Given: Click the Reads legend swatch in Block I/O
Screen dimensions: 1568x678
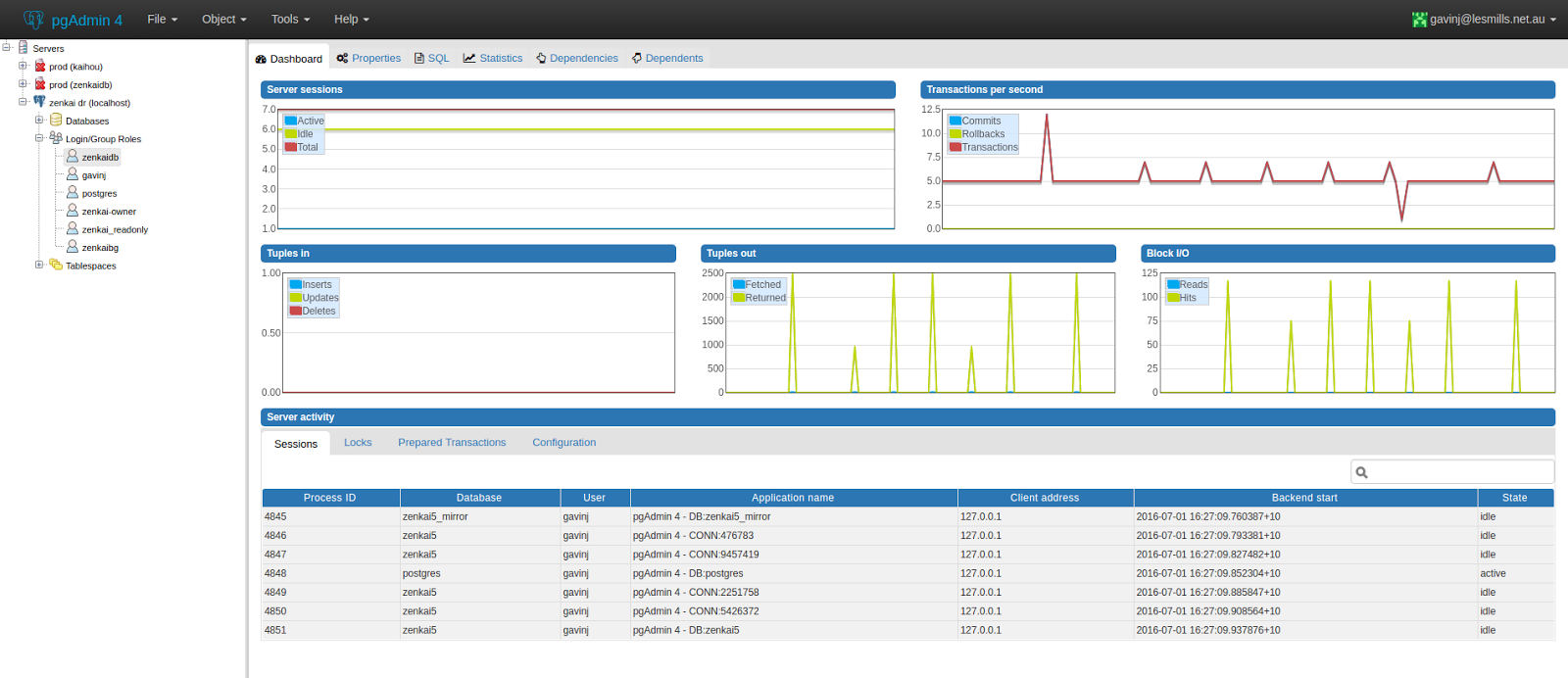Looking at the screenshot, I should (x=1173, y=285).
